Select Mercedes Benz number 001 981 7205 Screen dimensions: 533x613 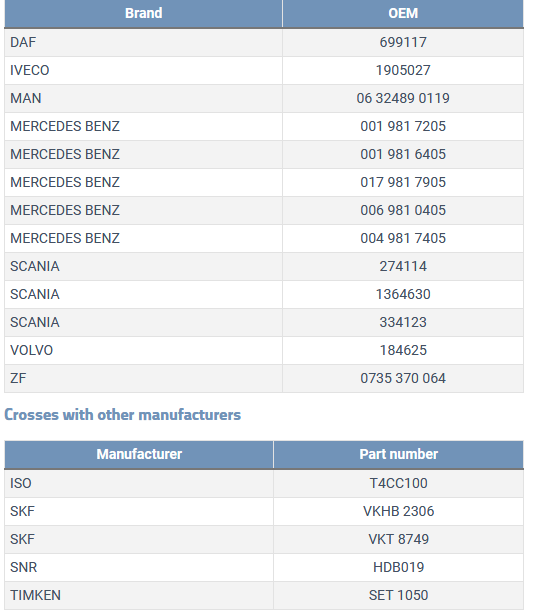coord(403,126)
